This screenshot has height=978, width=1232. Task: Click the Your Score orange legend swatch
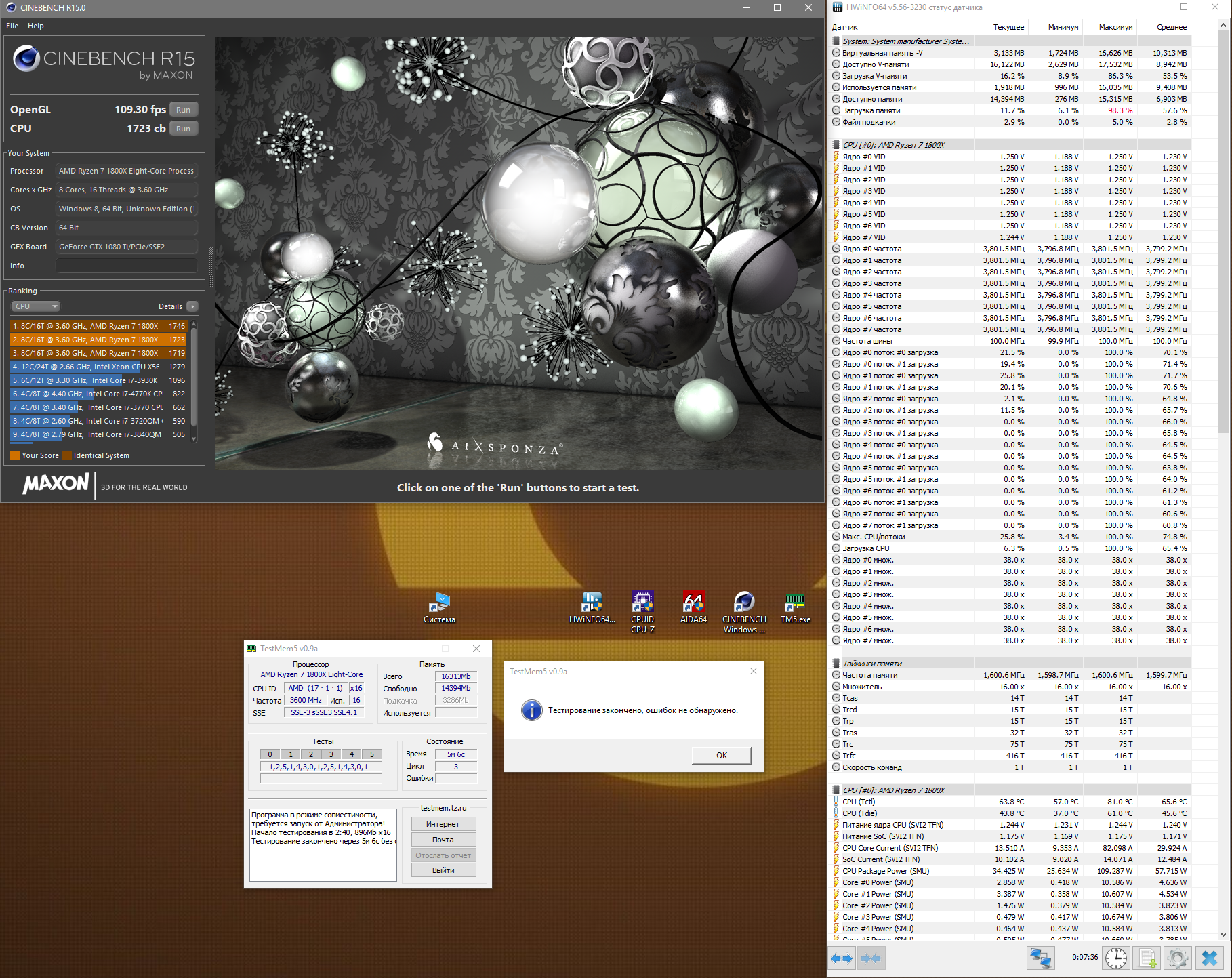pos(15,455)
